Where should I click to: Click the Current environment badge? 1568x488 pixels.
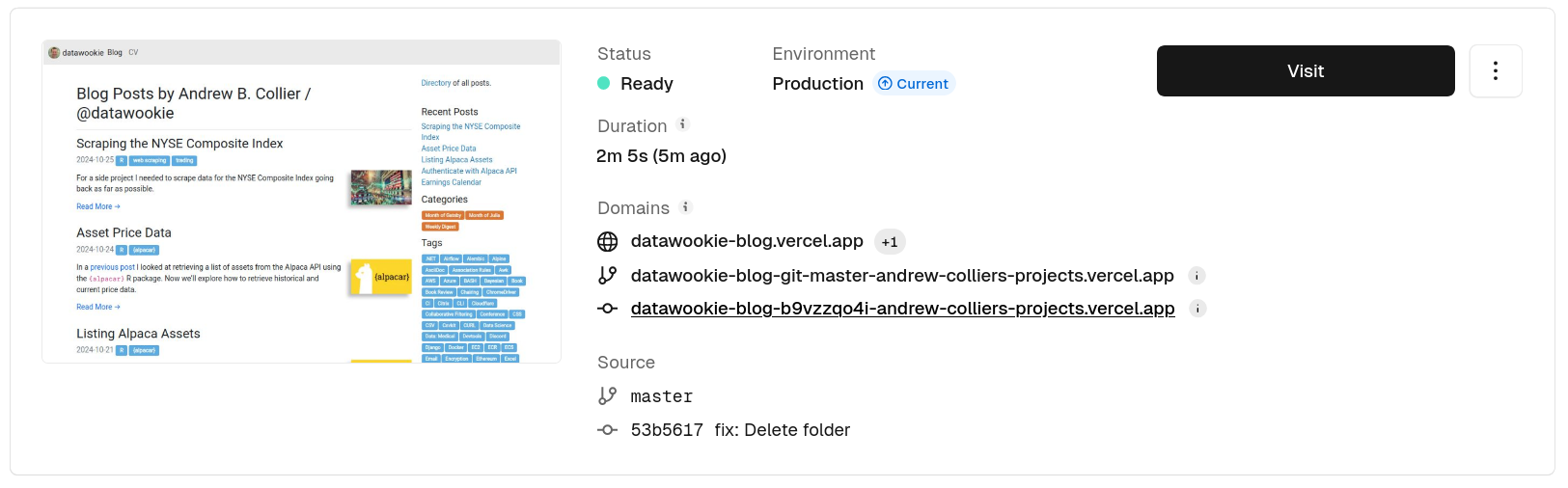pyautogui.click(x=913, y=84)
